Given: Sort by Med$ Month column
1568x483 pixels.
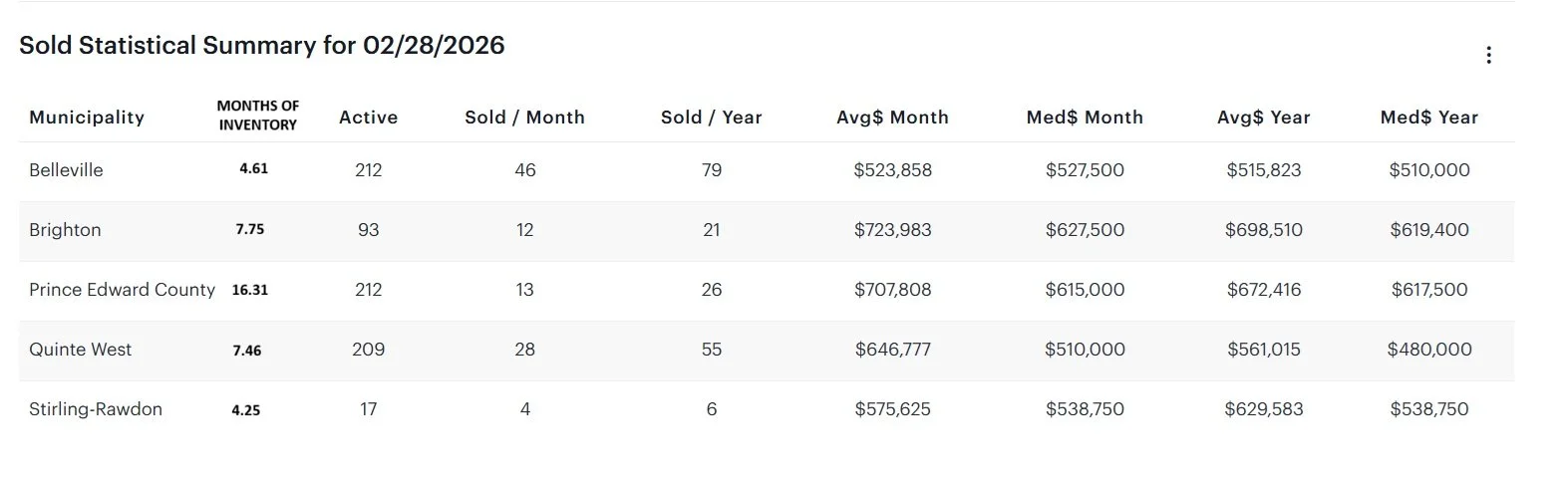Looking at the screenshot, I should [1085, 118].
